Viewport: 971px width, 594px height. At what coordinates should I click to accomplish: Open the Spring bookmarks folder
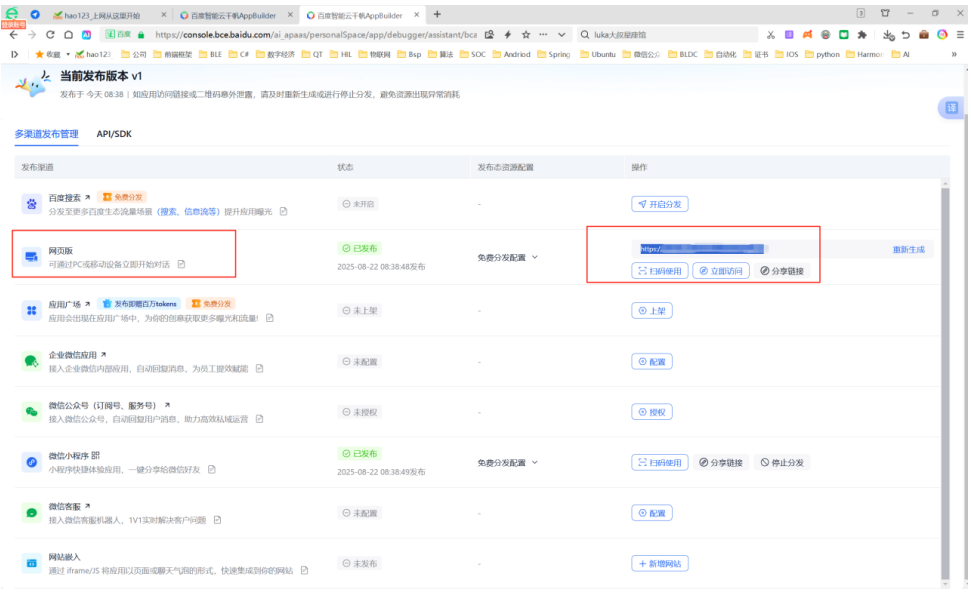[x=554, y=55]
